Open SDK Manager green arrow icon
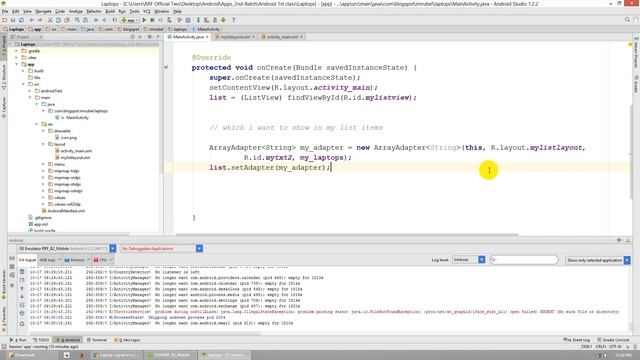The width and height of the screenshot is (640, 360). tap(223, 20)
